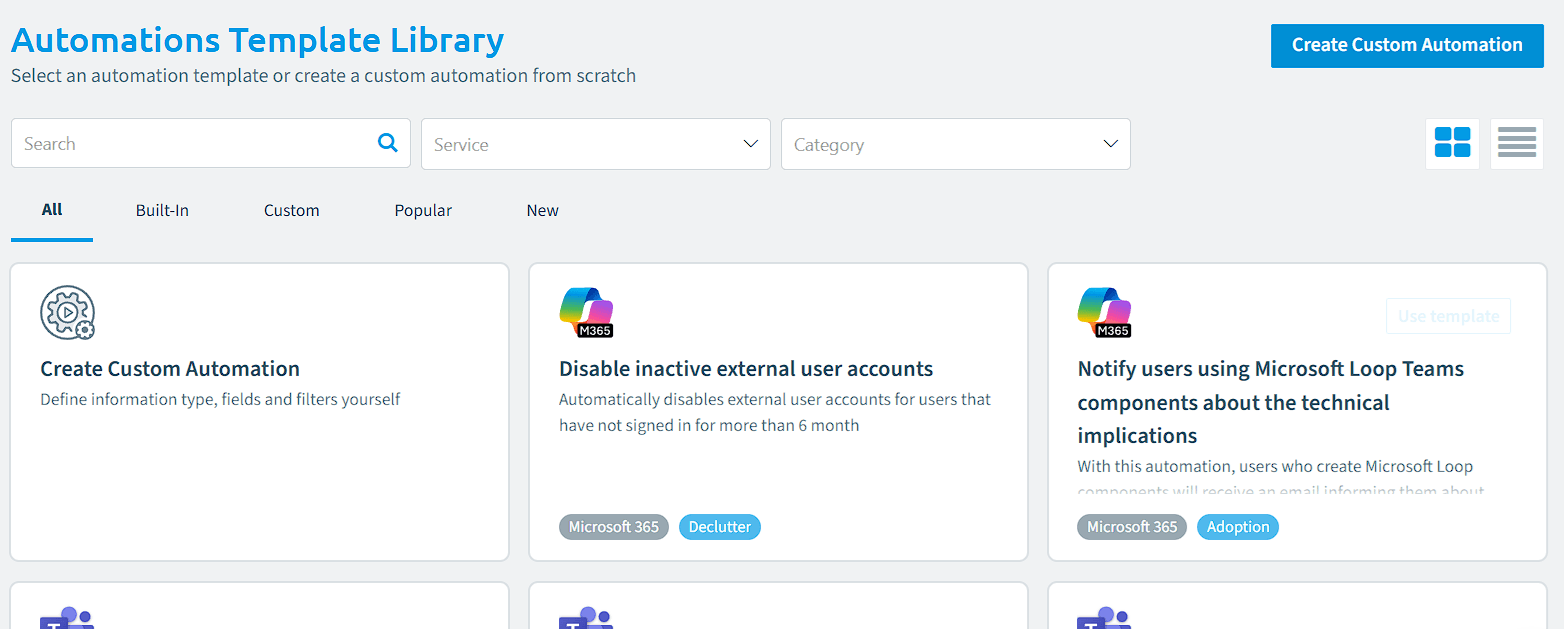Open the New tab
1564x629 pixels.
click(x=543, y=210)
